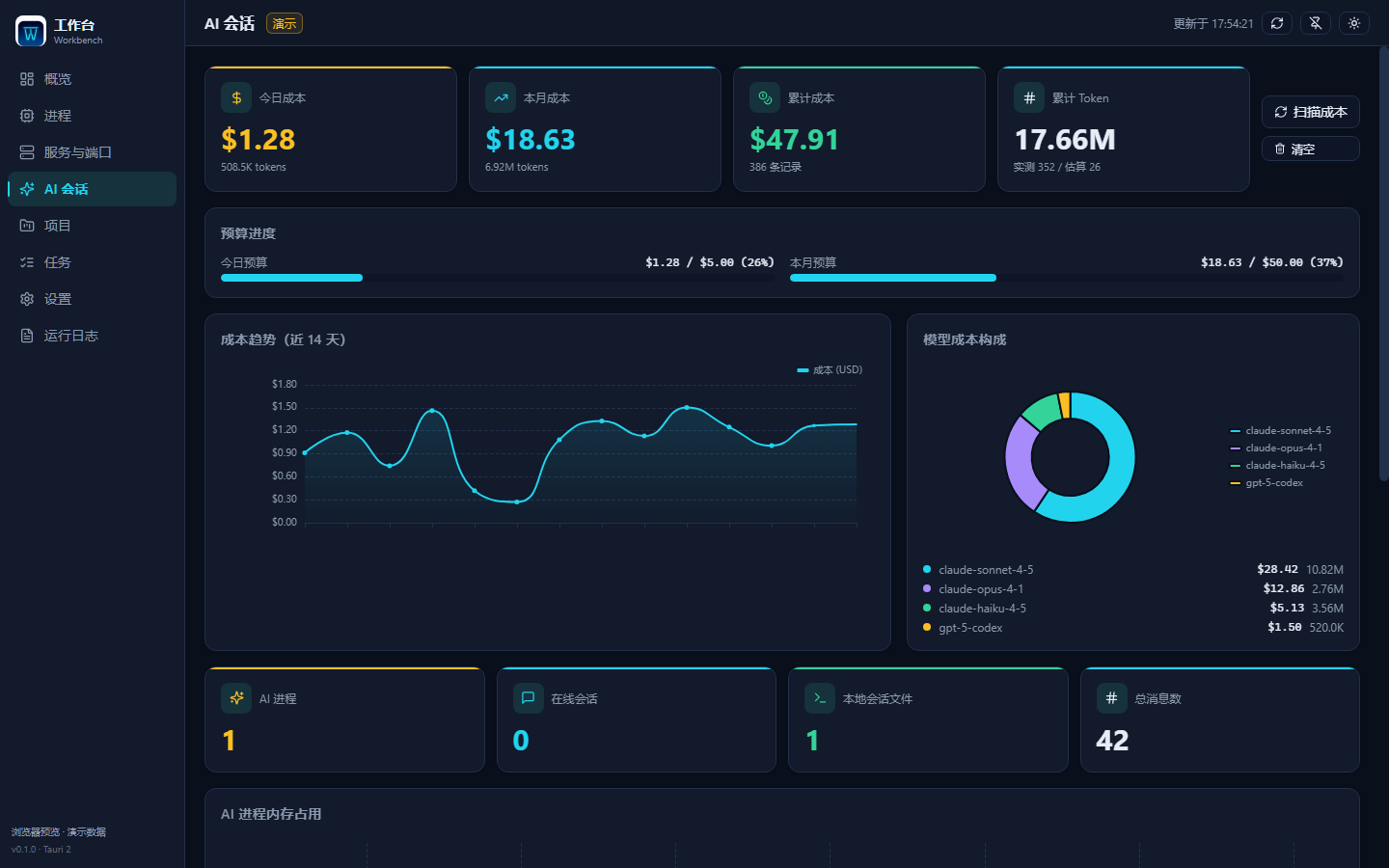This screenshot has width=1389, height=868.
Task: Click the "$47.91" cumulative cost value
Action: tap(795, 140)
